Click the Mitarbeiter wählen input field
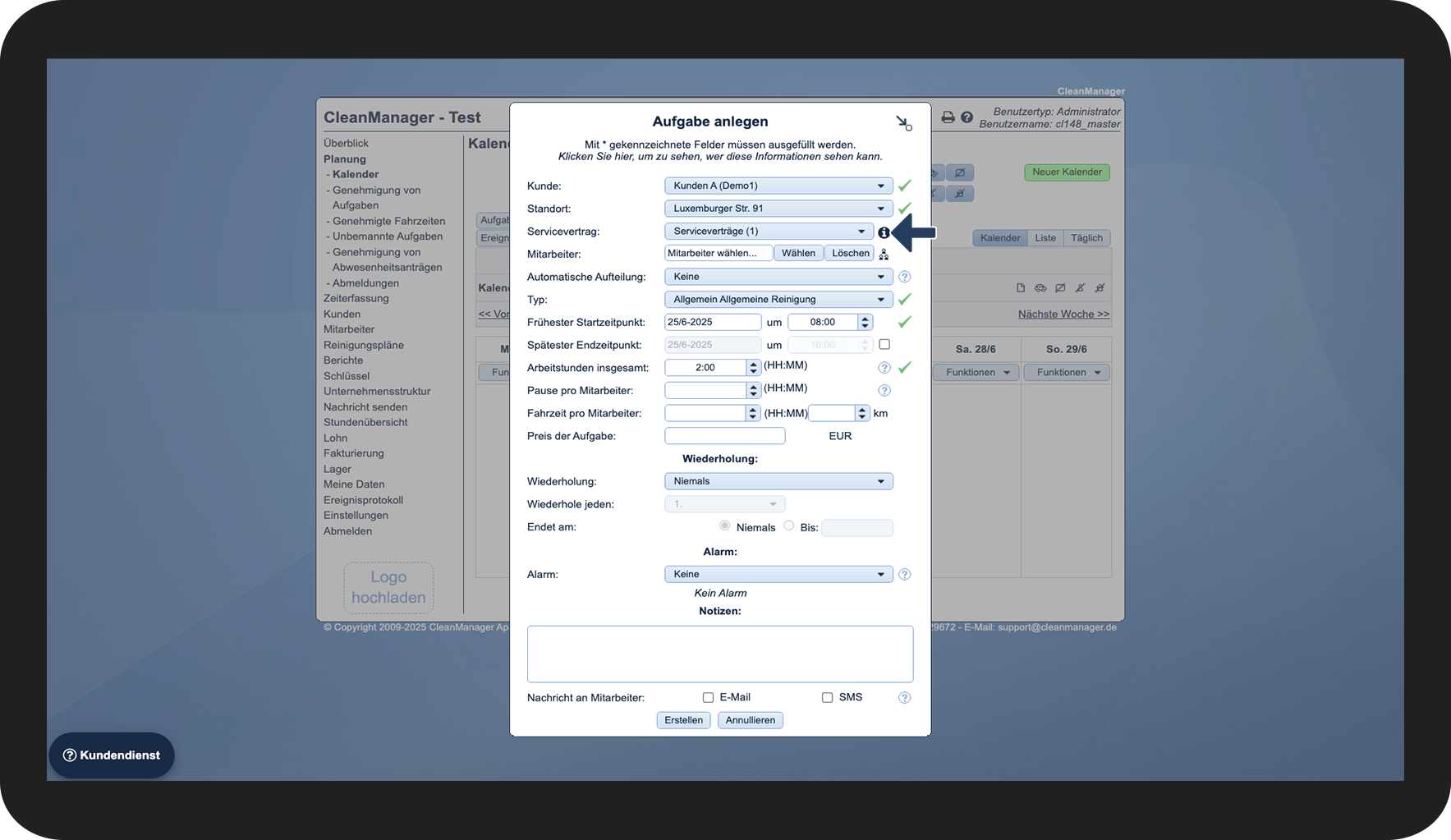1451x840 pixels. [x=719, y=254]
